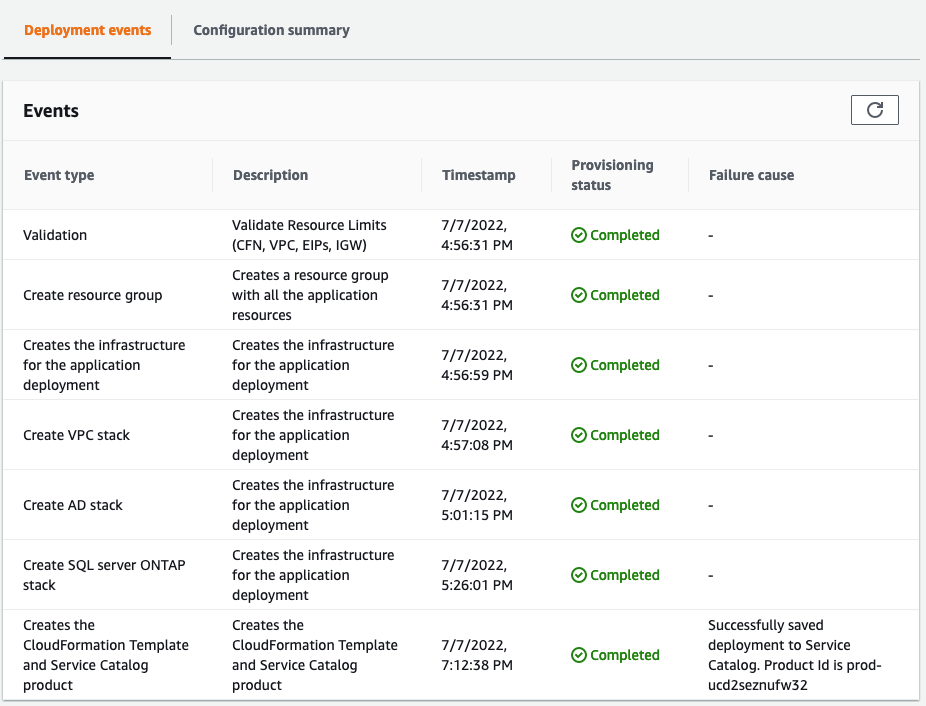Click the Completed check icon for Create AD stack
926x706 pixels.
[x=579, y=505]
